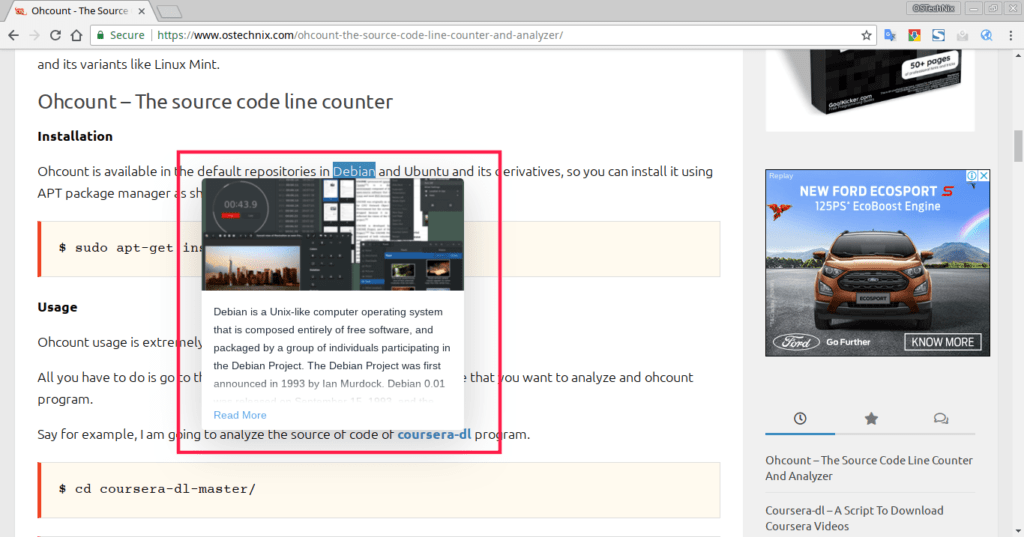1024x537 pixels.
Task: Click the browser back arrow
Action: [14, 35]
